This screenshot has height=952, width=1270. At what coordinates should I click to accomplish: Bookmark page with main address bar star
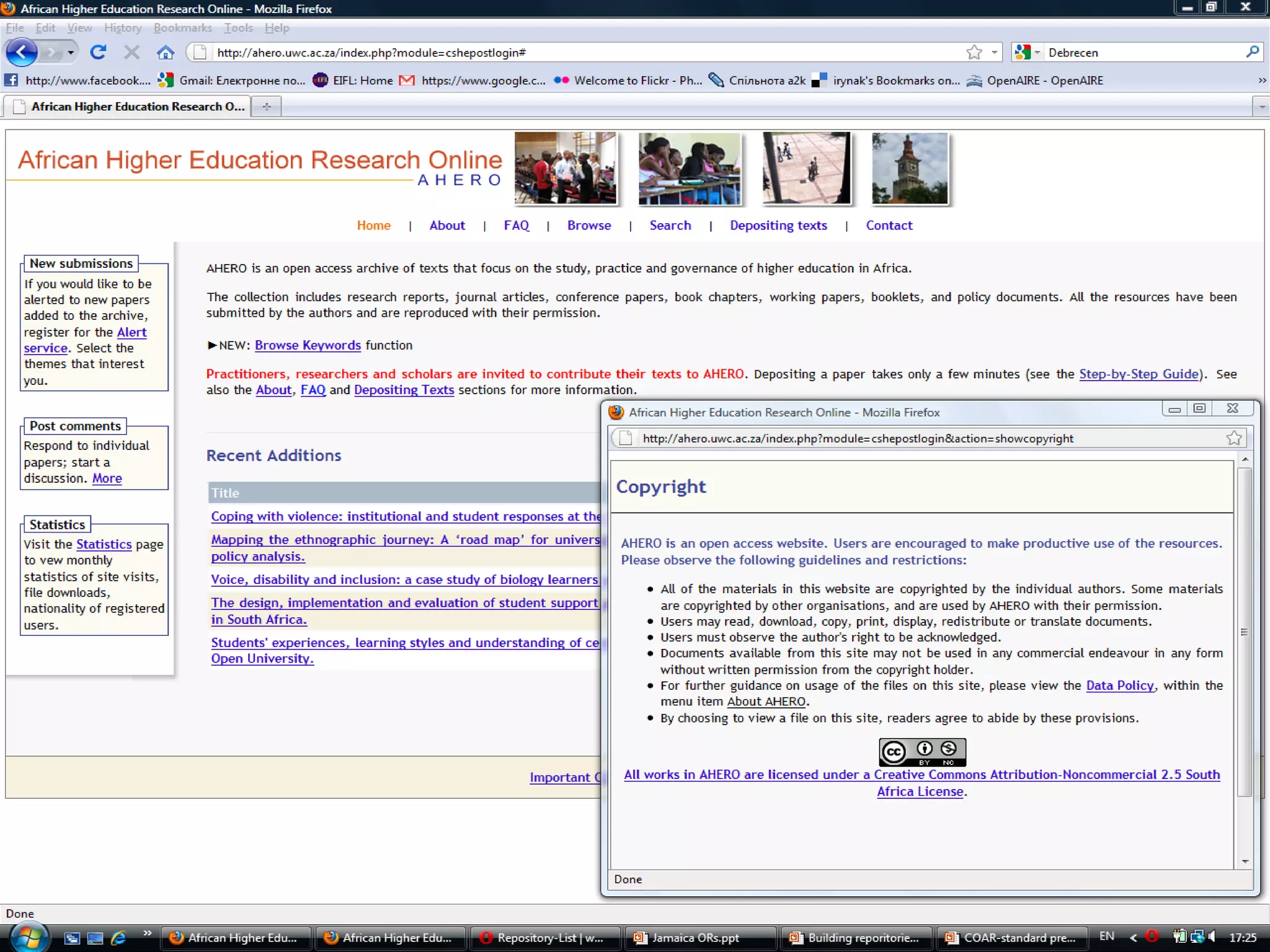tap(974, 53)
